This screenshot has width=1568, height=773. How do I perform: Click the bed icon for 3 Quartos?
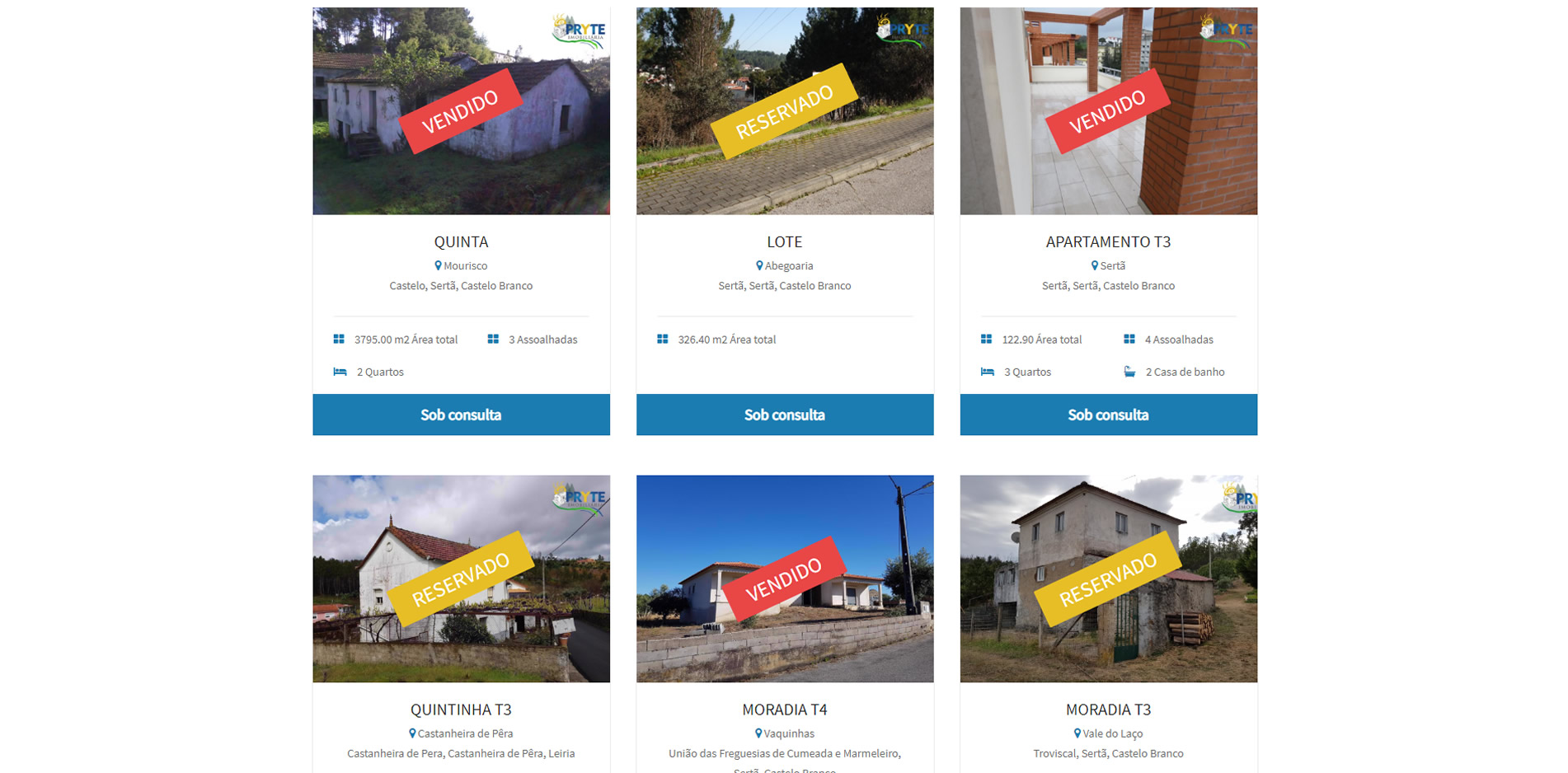[988, 372]
